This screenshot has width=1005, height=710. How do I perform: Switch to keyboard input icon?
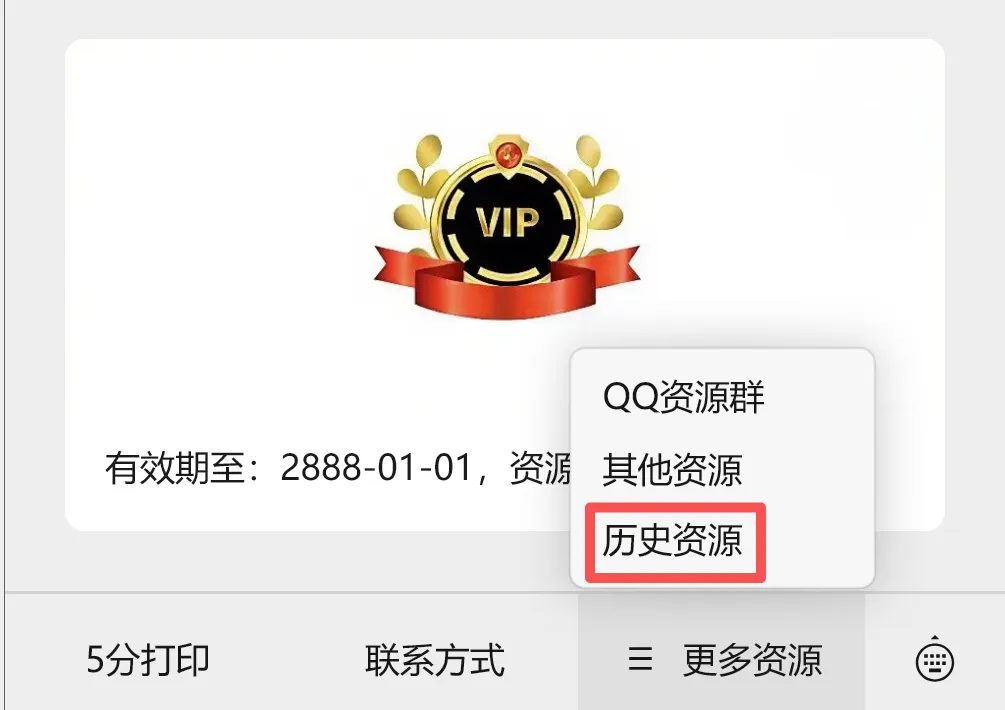point(934,659)
